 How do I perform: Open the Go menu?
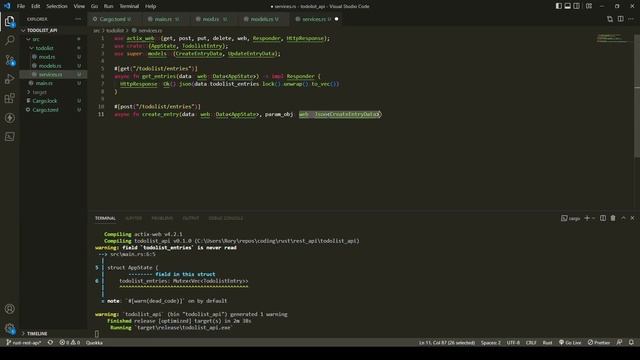(x=94, y=6)
